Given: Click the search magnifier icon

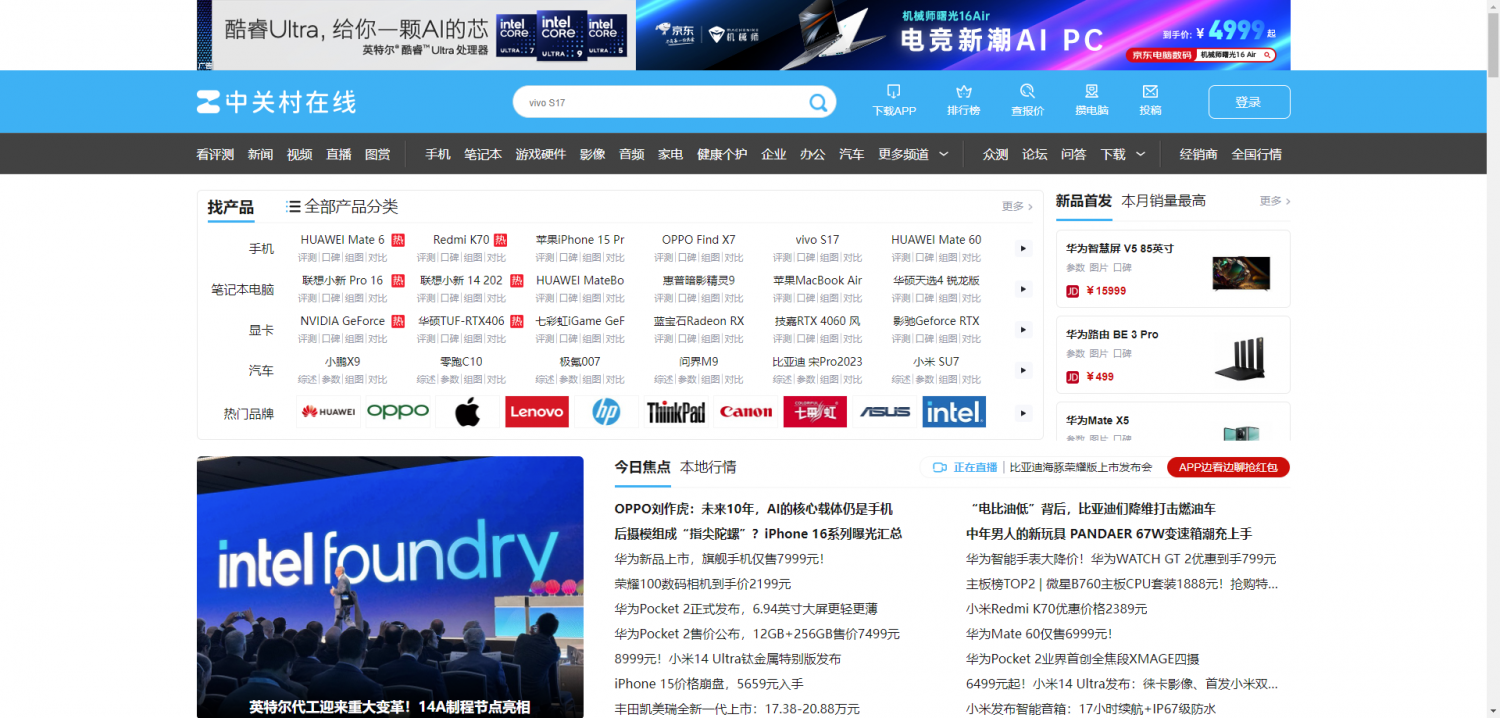Looking at the screenshot, I should pos(817,102).
